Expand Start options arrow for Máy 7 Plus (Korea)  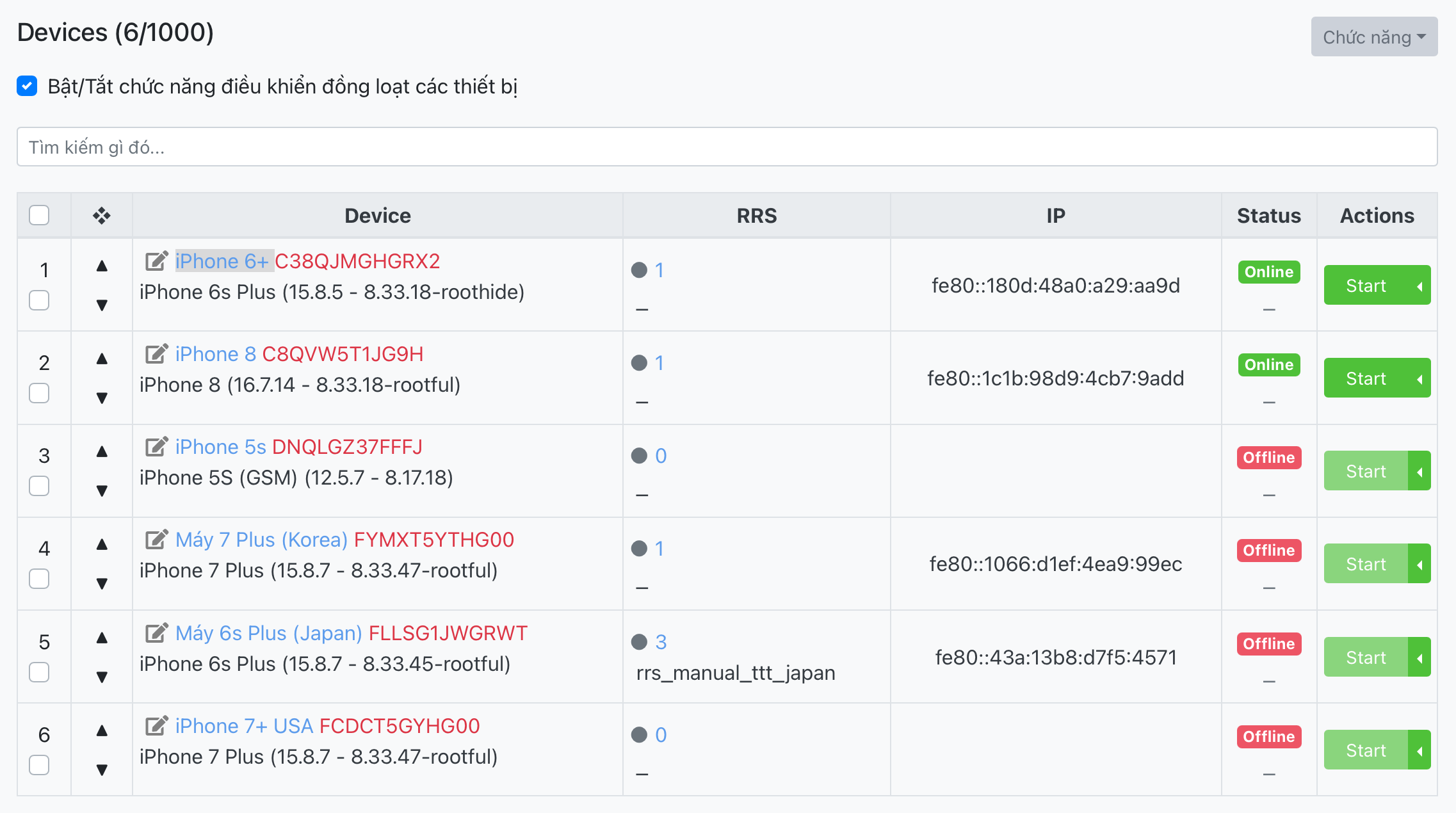pos(1420,564)
